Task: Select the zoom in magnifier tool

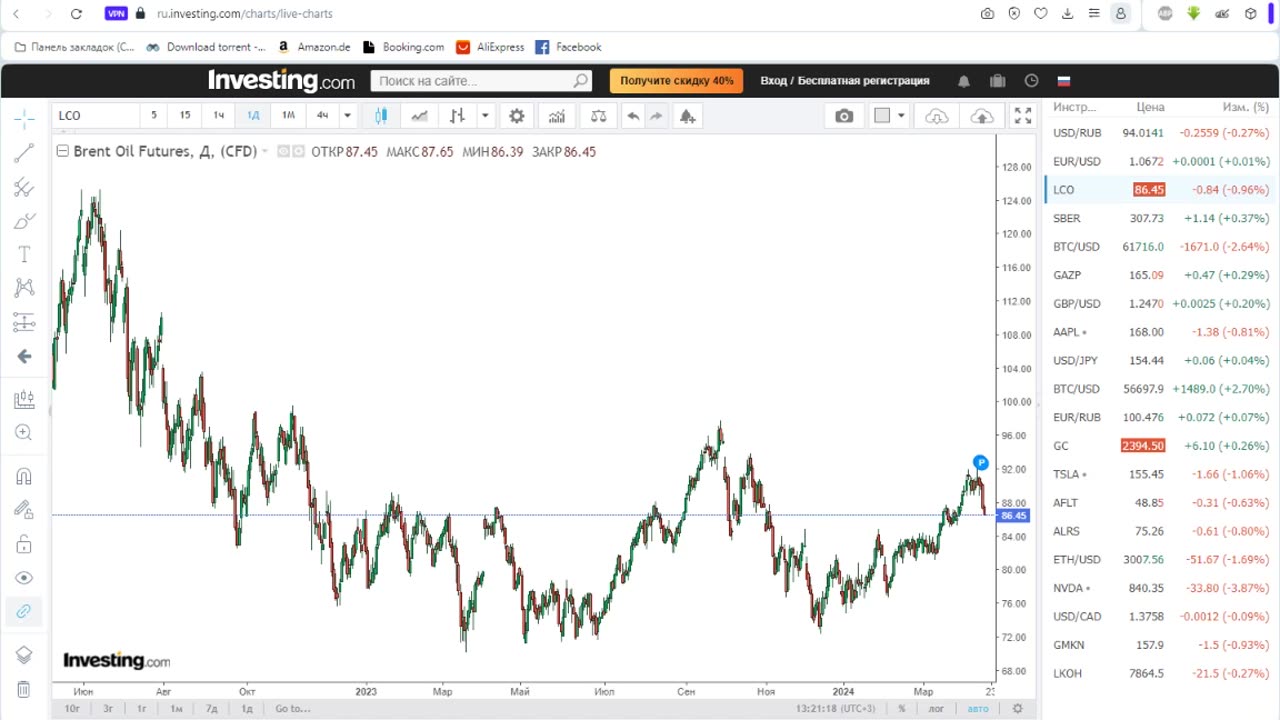Action: [x=24, y=433]
